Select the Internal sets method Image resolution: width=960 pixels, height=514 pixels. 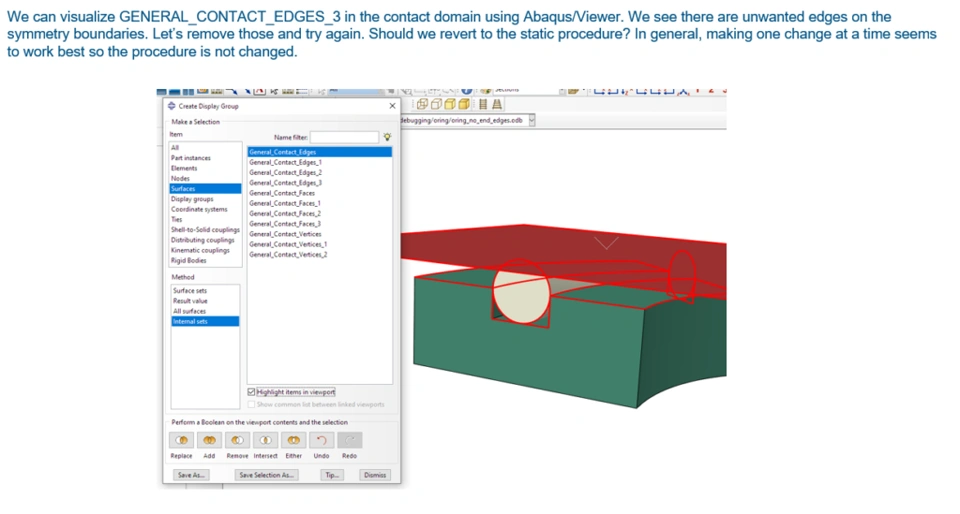coord(205,321)
